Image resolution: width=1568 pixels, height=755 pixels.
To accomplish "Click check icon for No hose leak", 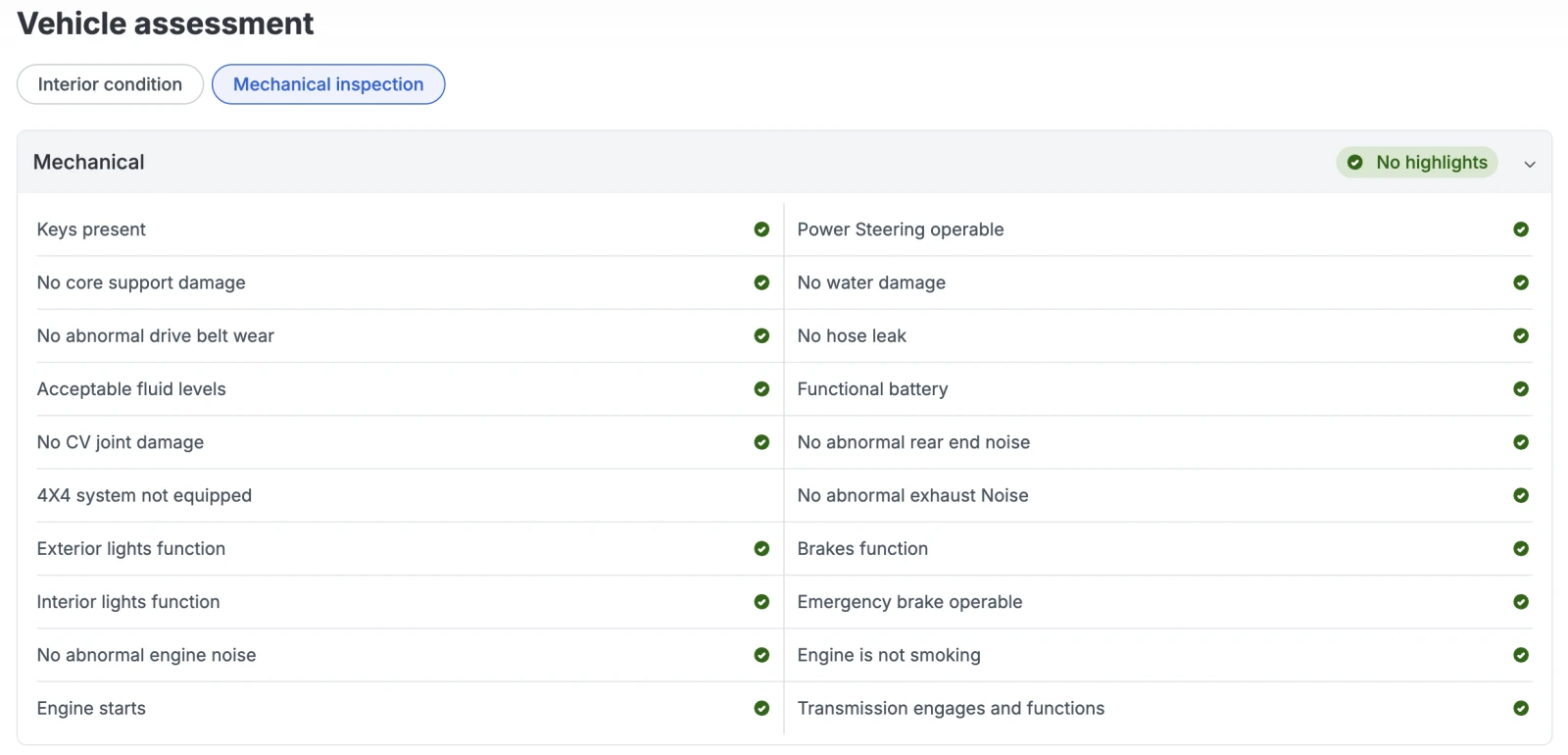I will click(x=1521, y=335).
